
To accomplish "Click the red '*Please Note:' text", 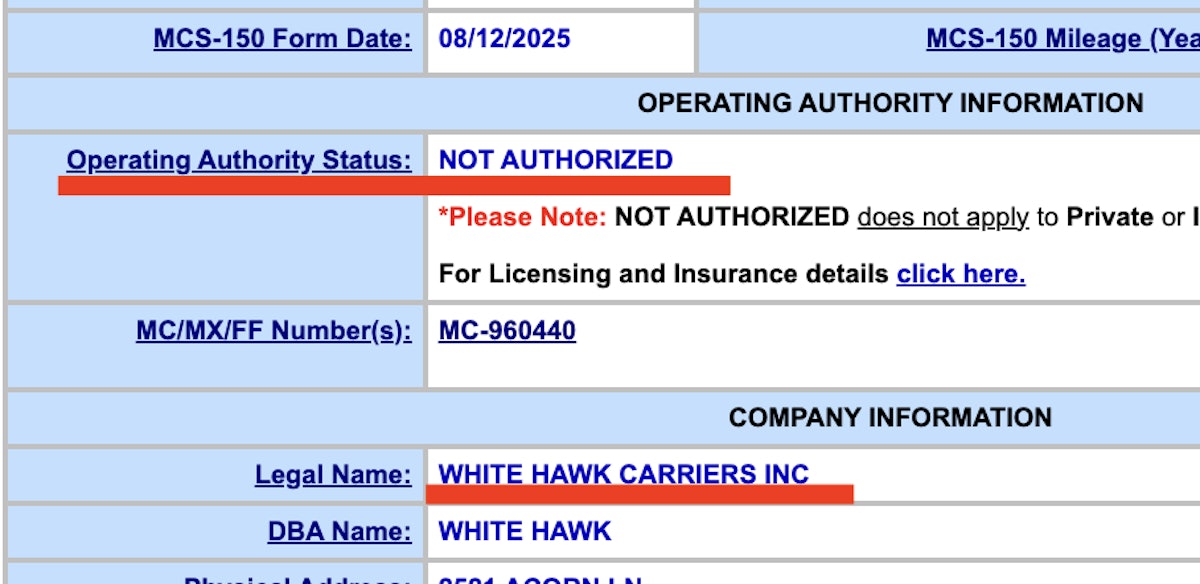I will click(523, 217).
